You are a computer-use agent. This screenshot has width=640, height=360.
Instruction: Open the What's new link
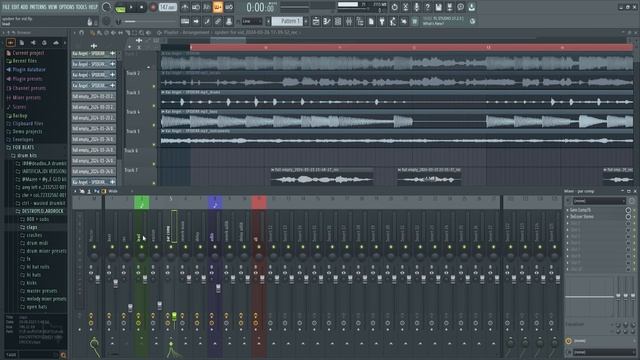433,24
